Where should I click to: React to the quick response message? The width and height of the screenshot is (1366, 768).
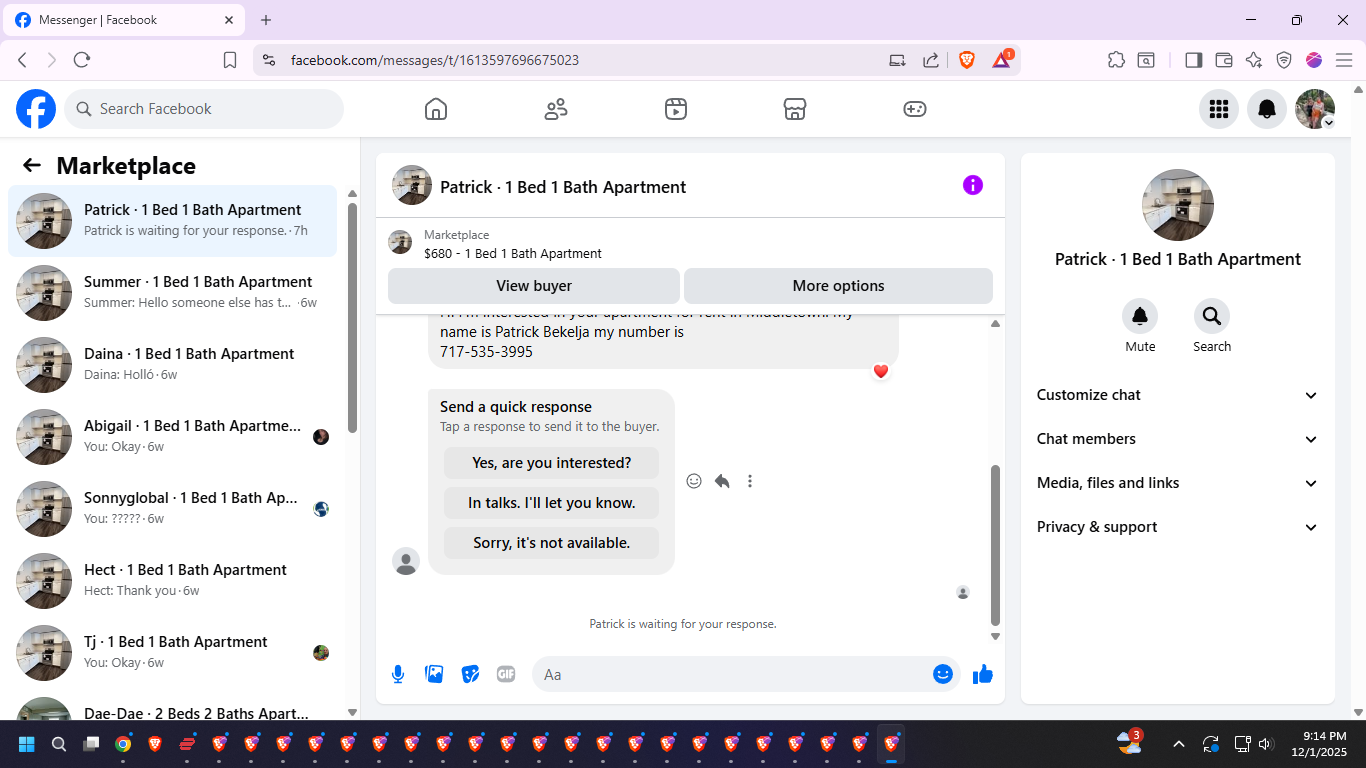click(x=694, y=481)
